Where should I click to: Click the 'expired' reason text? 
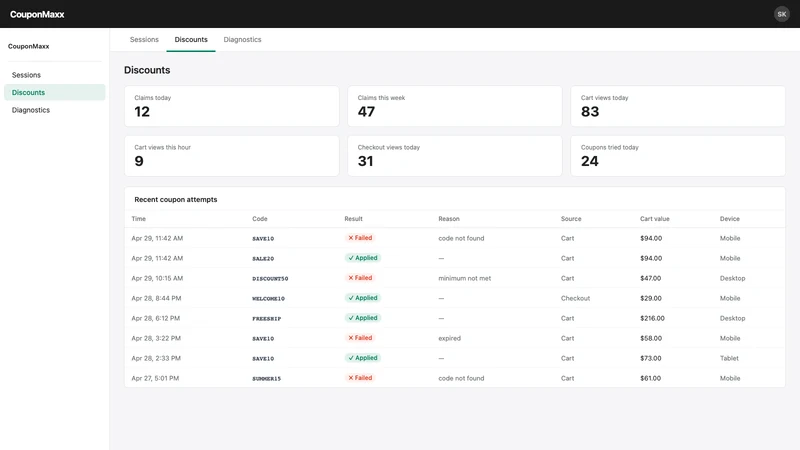[449, 338]
